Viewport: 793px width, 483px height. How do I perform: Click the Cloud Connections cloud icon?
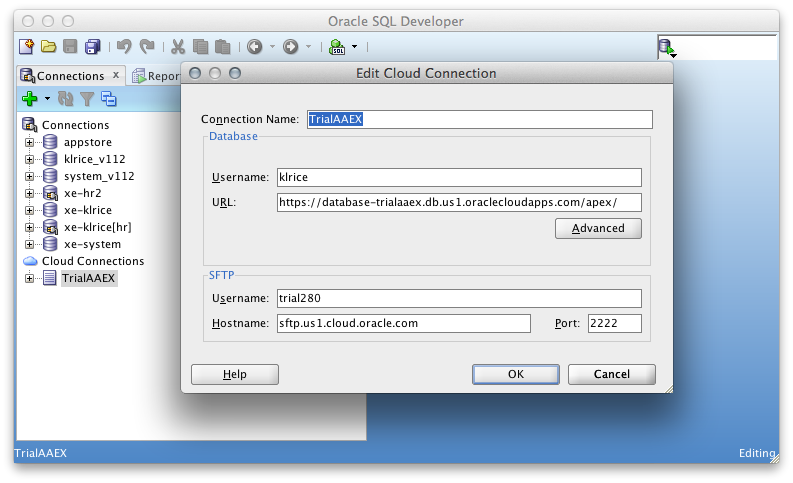[x=30, y=261]
